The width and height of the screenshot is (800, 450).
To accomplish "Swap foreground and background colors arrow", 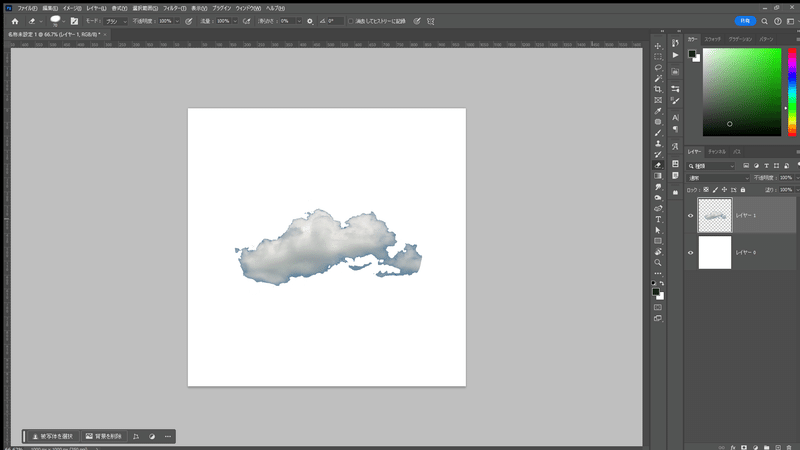I will click(x=662, y=283).
